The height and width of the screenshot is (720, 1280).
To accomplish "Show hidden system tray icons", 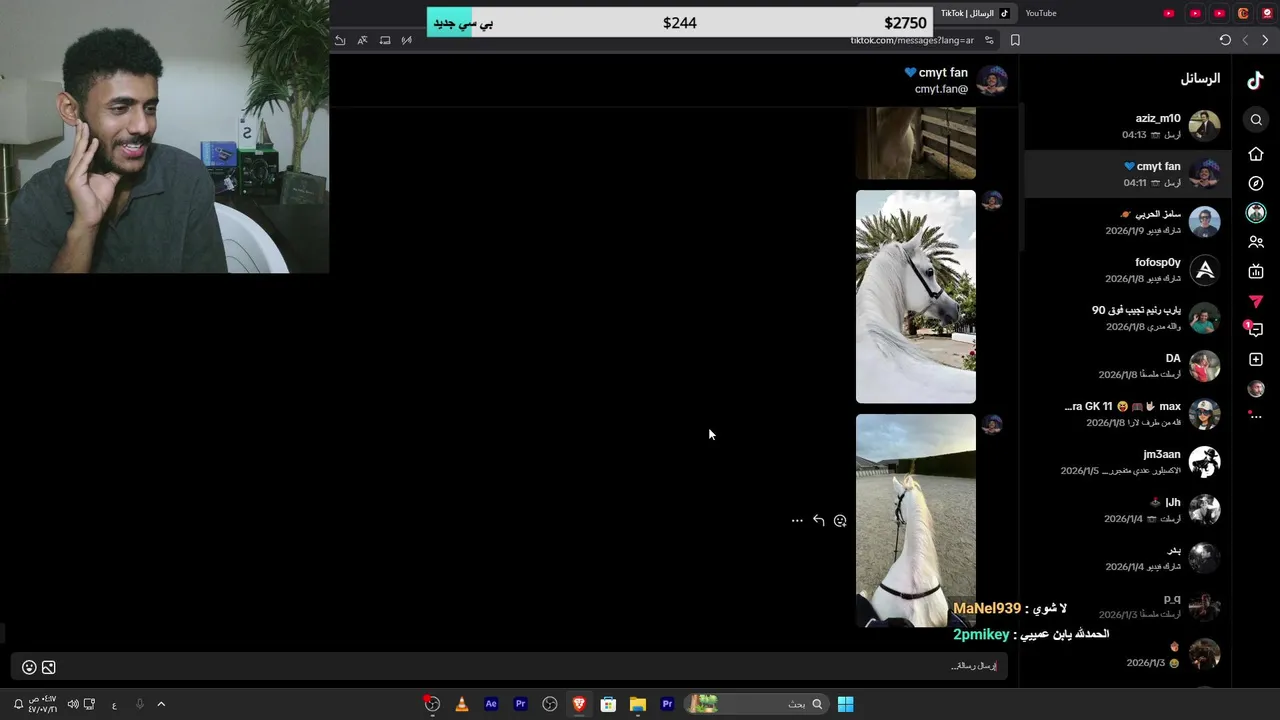I will tap(161, 704).
